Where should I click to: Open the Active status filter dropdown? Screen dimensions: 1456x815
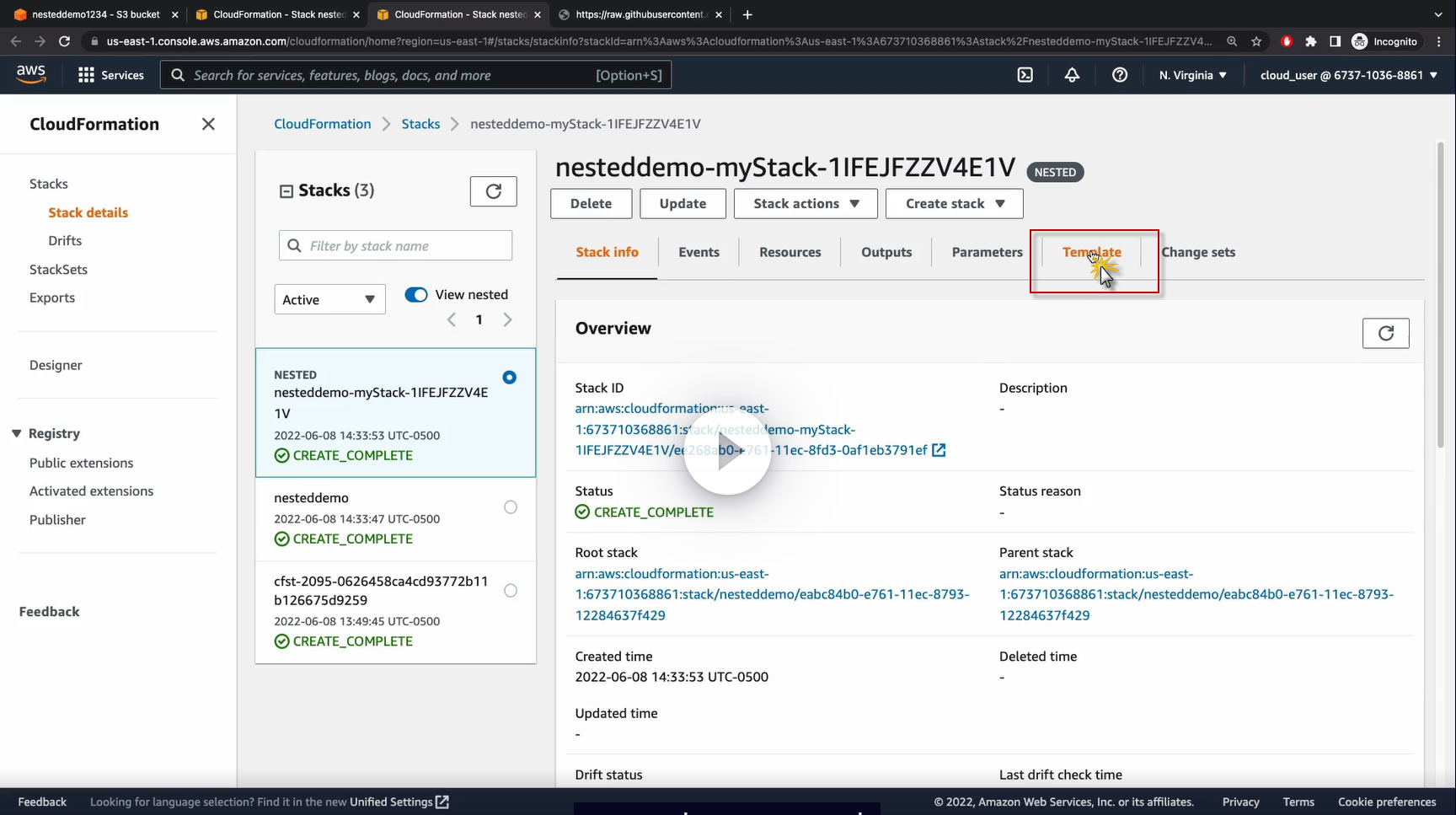pos(329,299)
